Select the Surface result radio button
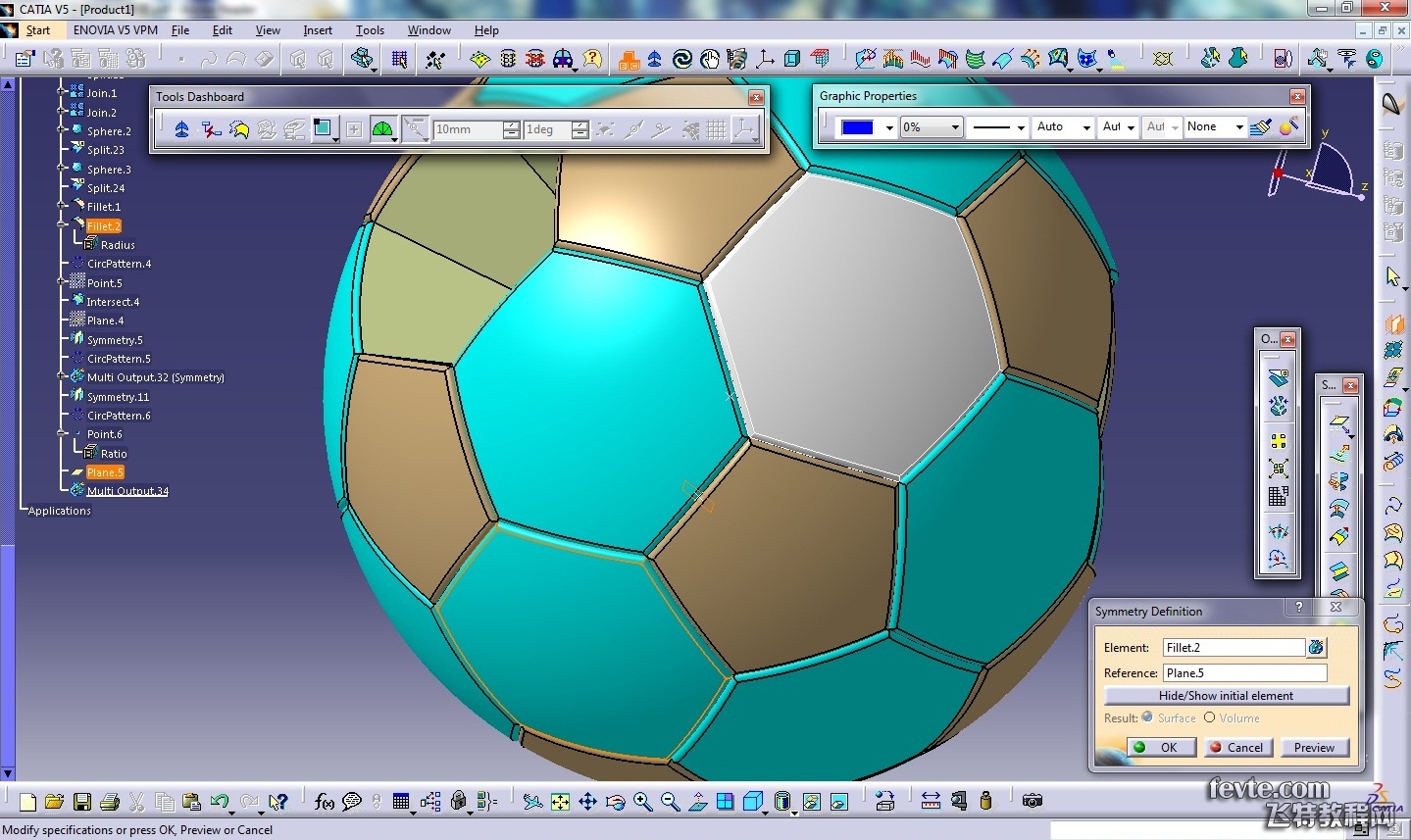 click(x=1147, y=717)
